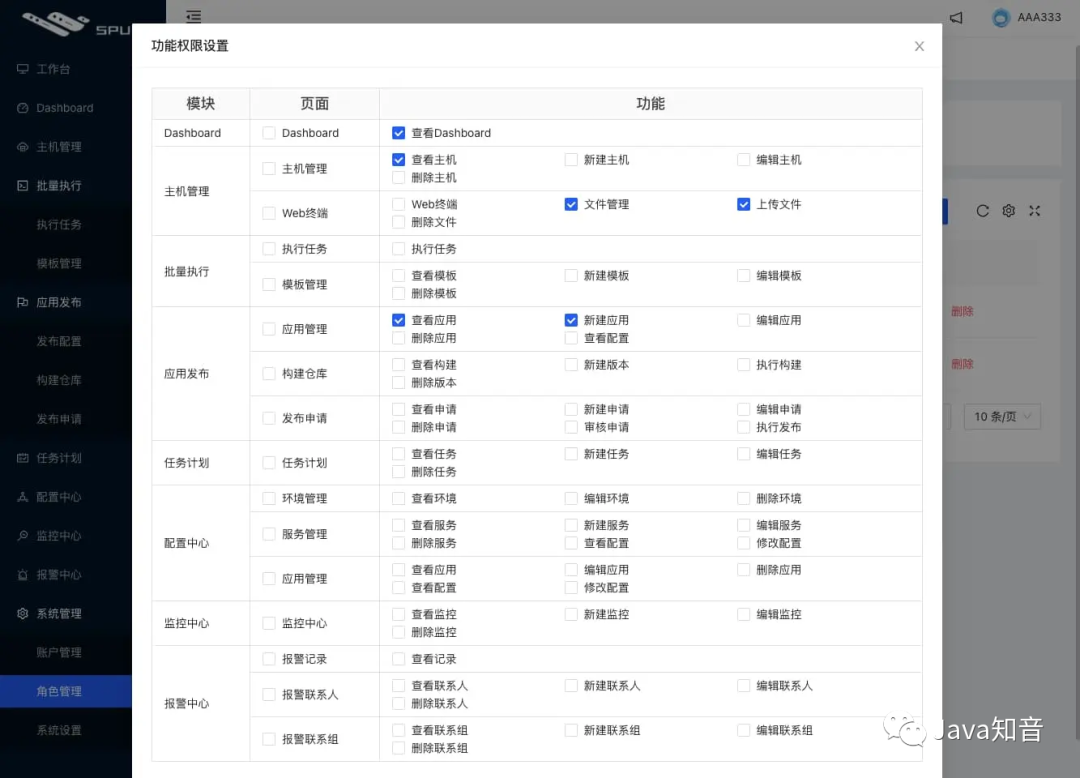Click the 配置中心 icon in sidebar
This screenshot has width=1080, height=778.
[23, 496]
